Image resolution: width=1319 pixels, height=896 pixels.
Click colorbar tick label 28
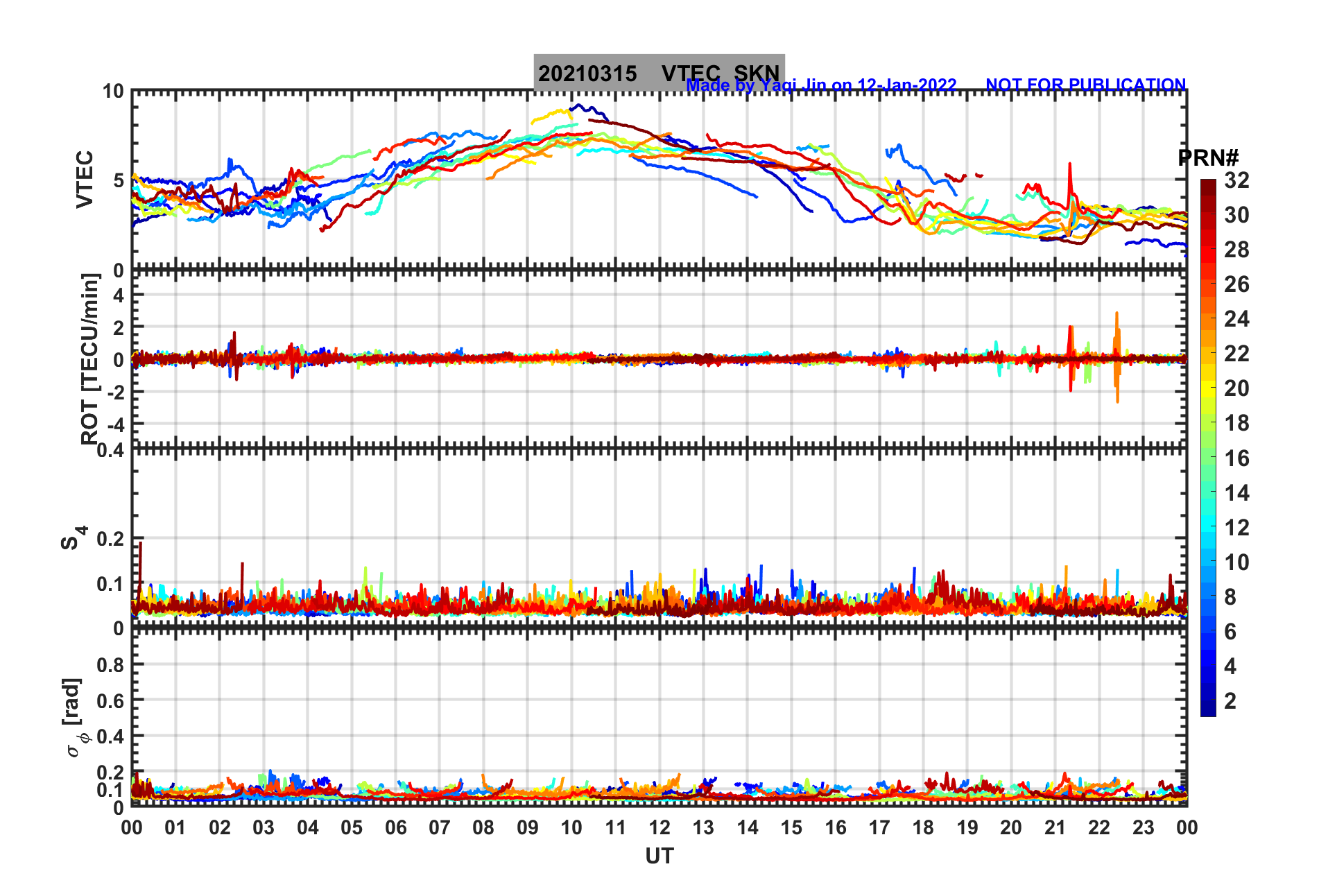point(1236,250)
